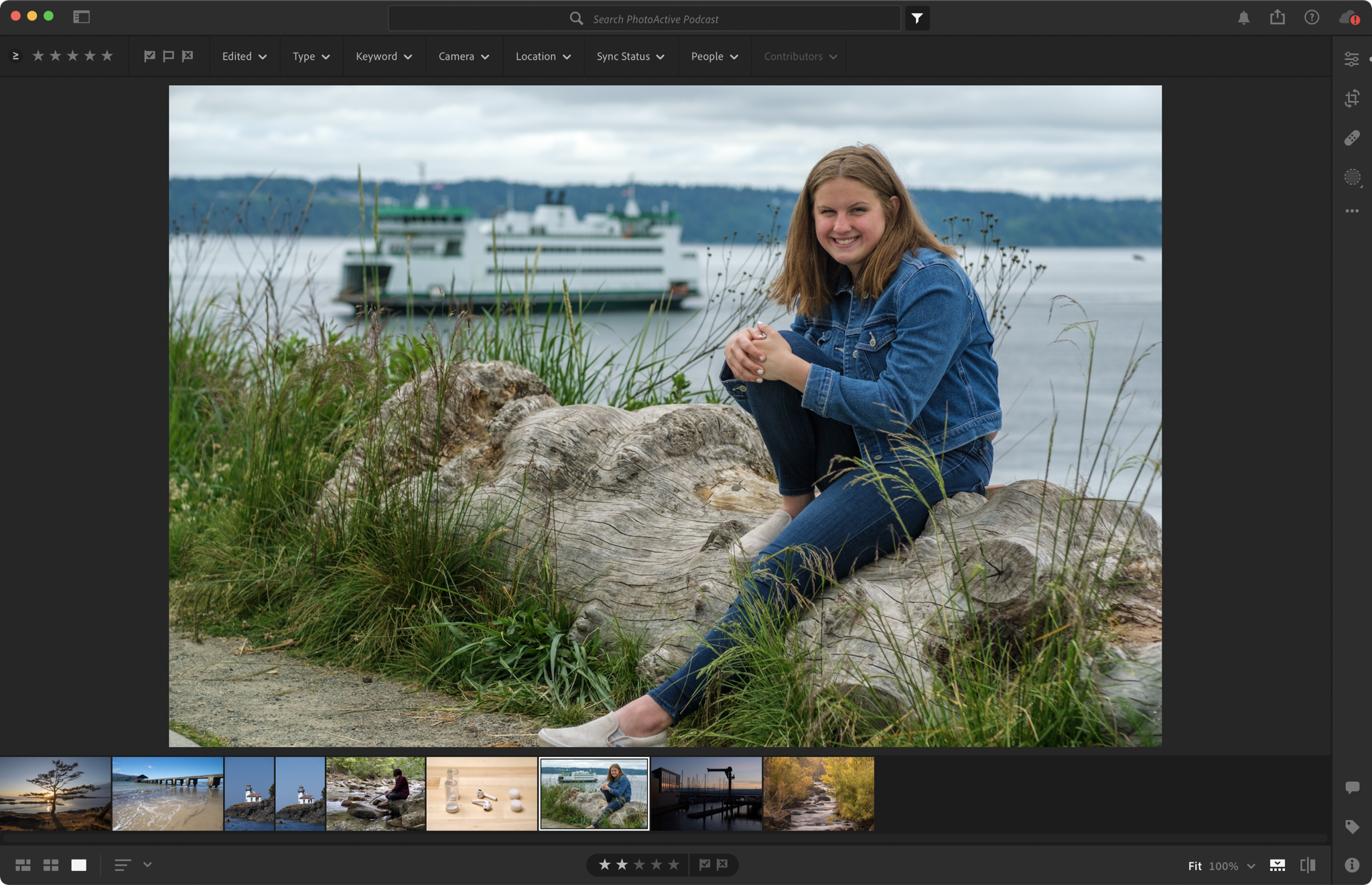
Task: Expand the People filter dropdown
Action: [715, 56]
